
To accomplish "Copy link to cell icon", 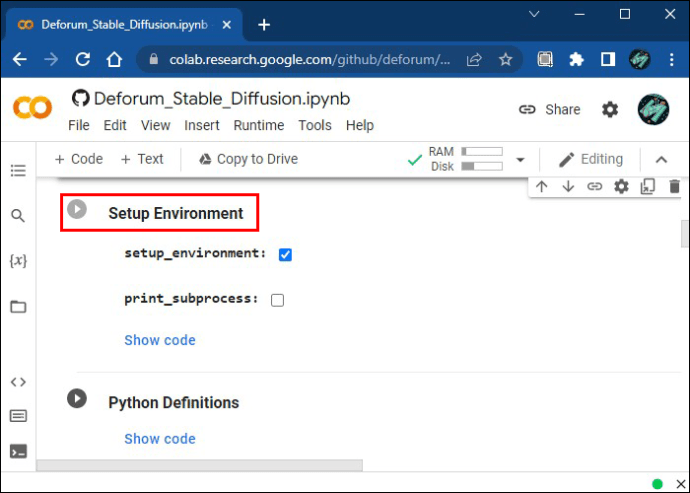I will (x=595, y=187).
